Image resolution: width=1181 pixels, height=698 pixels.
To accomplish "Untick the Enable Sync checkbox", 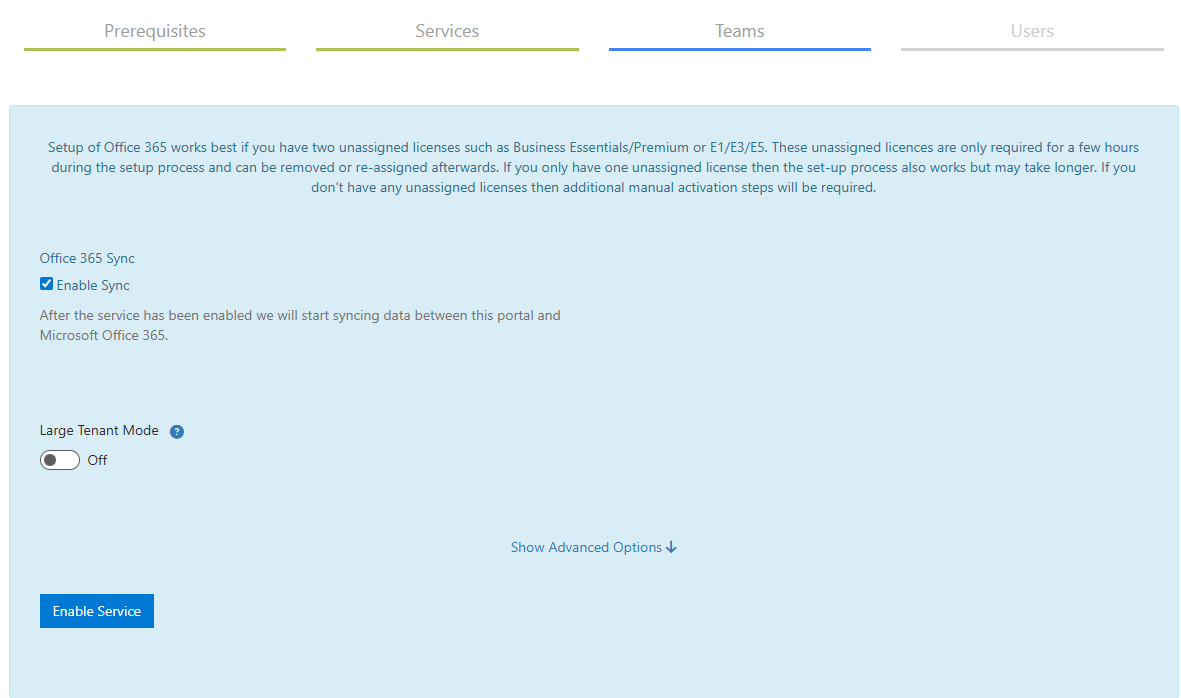I will [46, 284].
